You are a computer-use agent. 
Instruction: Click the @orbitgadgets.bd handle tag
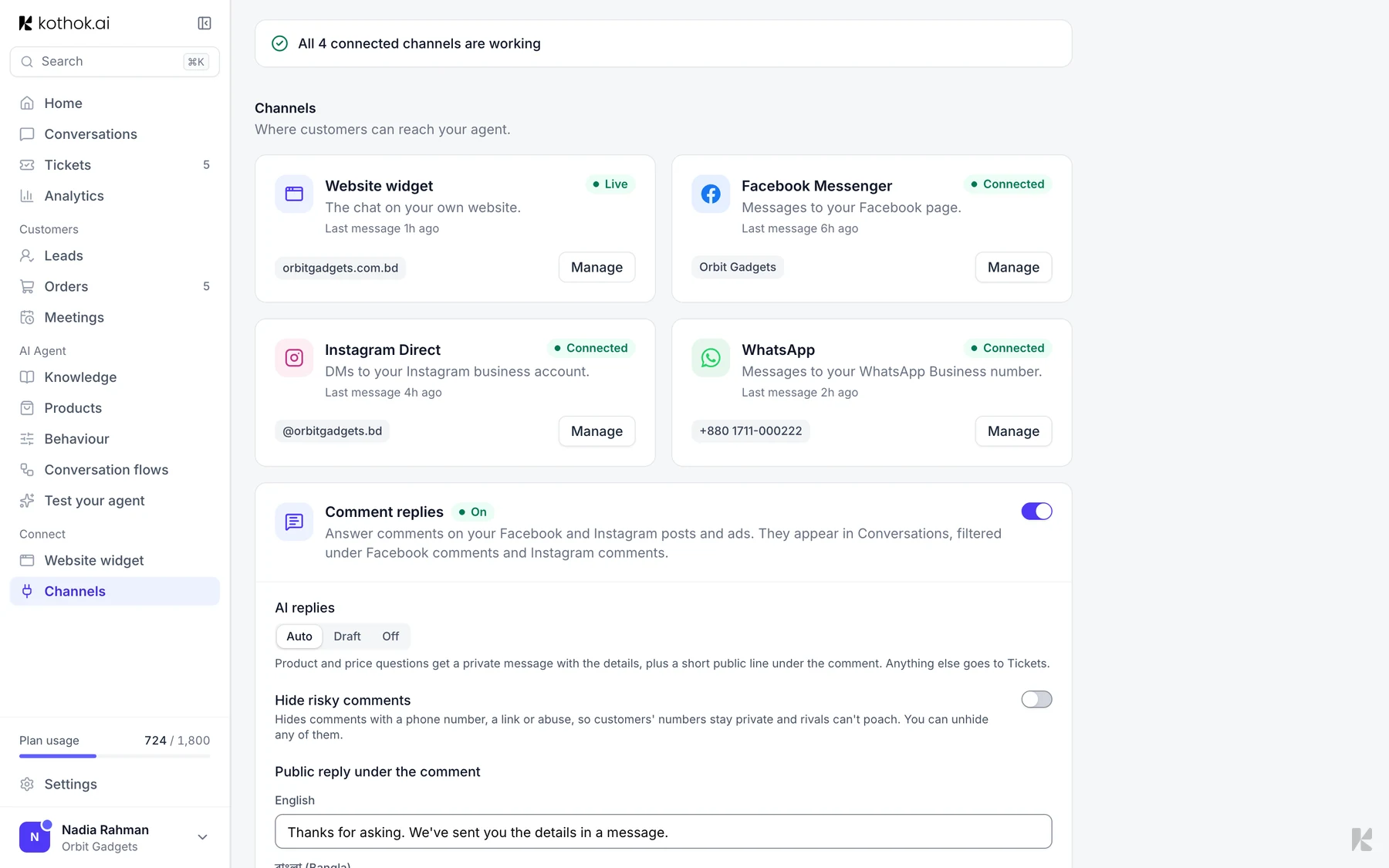(333, 431)
